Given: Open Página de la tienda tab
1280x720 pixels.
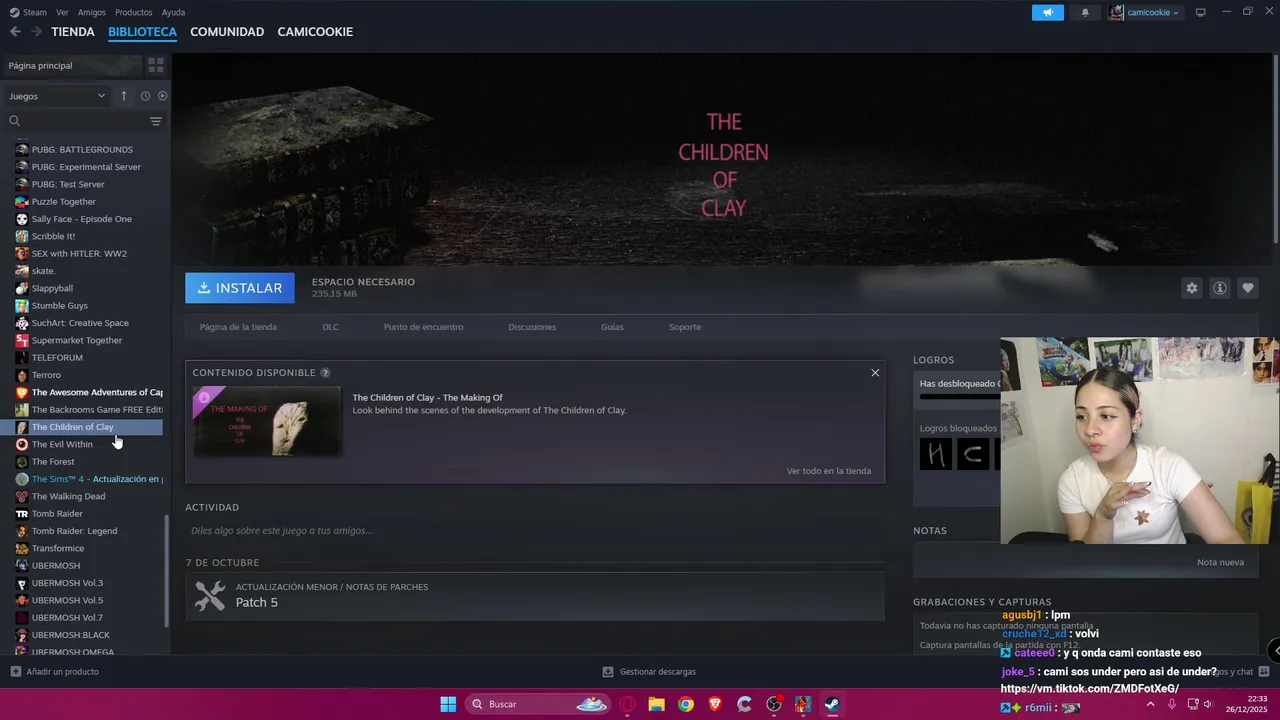Looking at the screenshot, I should coord(238,327).
